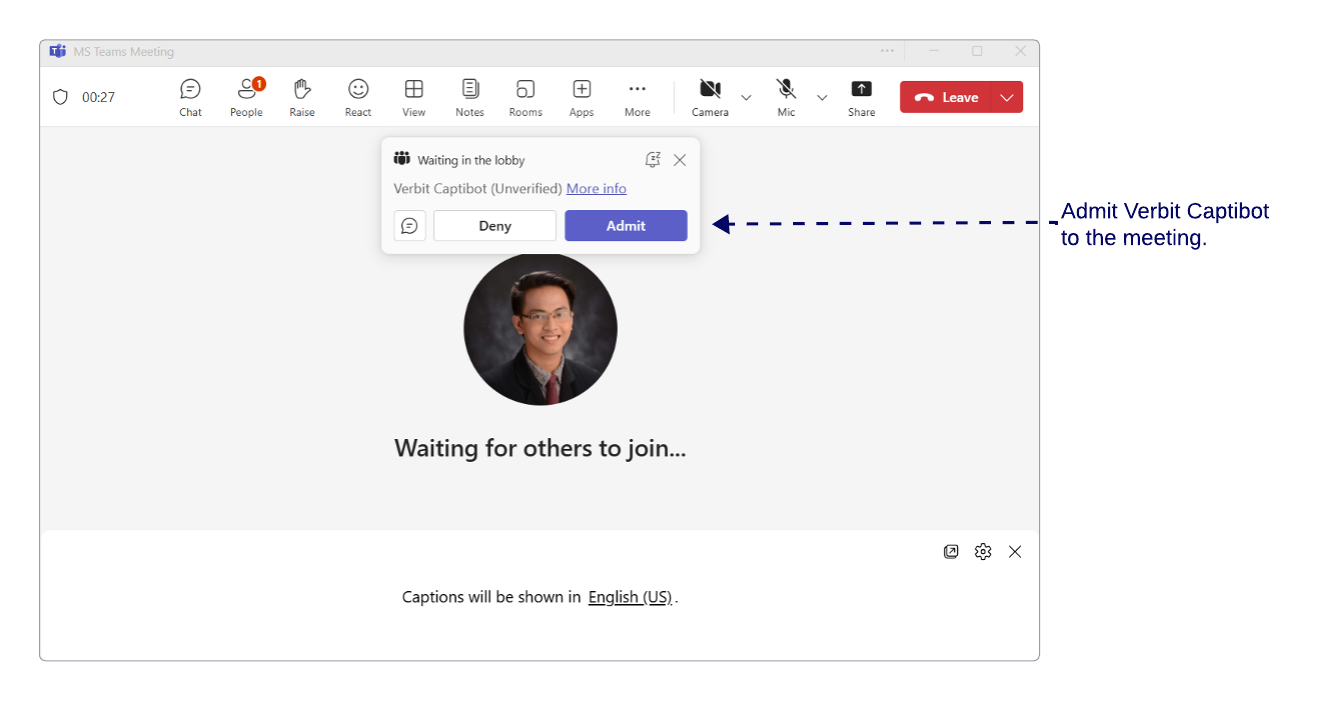This screenshot has height=701, width=1319.
Task: Open the View layout menu
Action: 414,97
